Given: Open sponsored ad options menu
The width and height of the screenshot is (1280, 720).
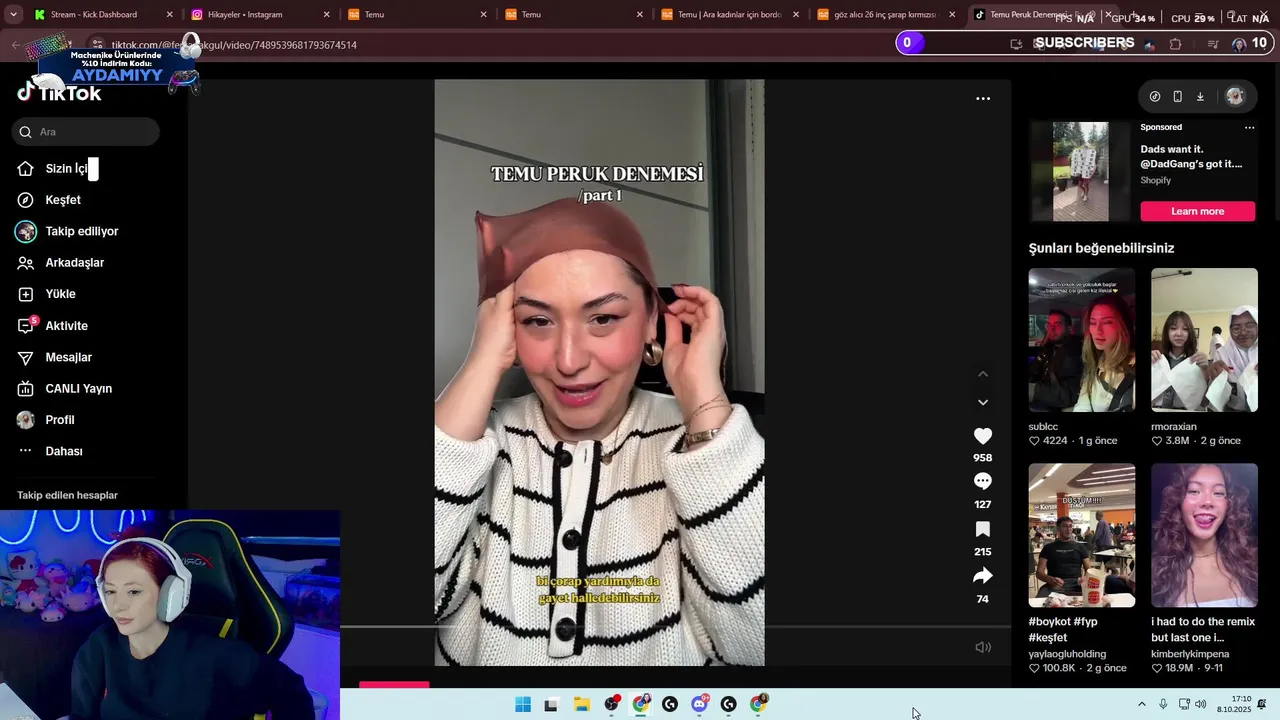Looking at the screenshot, I should [1249, 127].
